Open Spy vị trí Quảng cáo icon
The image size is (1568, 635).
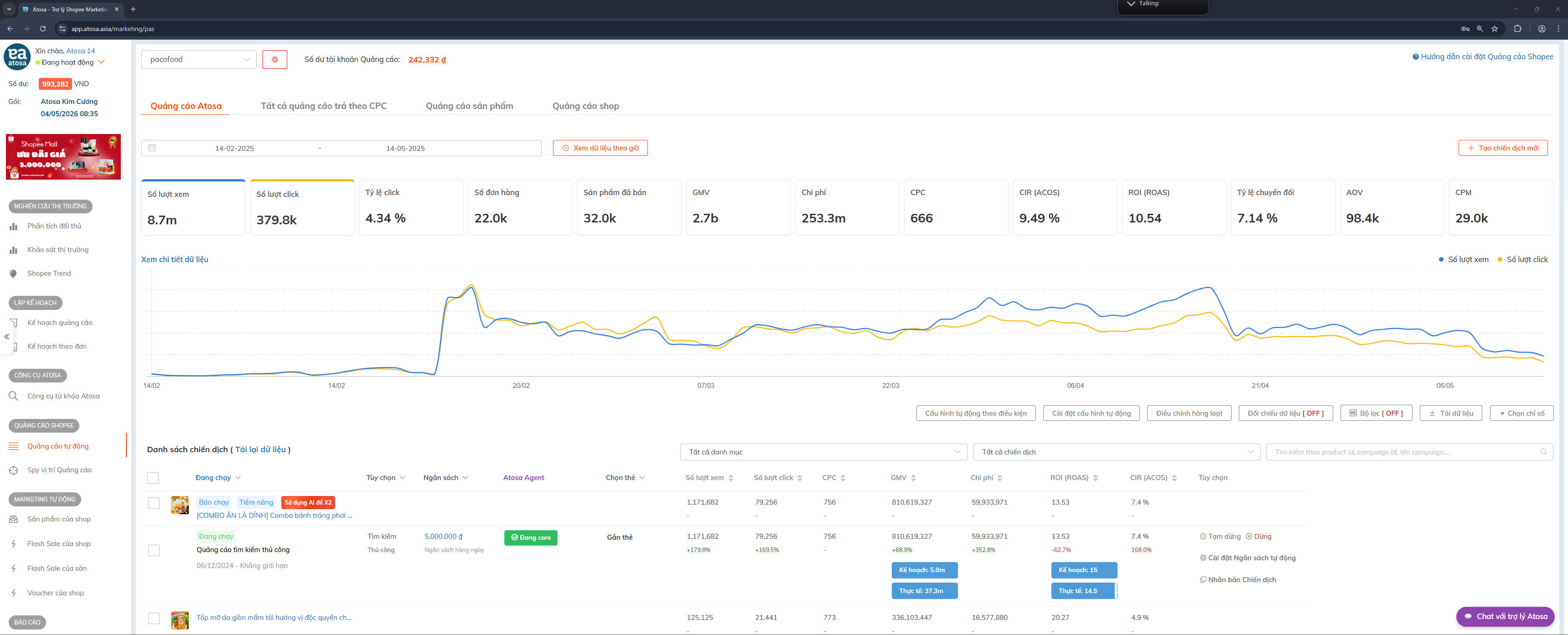coord(13,470)
